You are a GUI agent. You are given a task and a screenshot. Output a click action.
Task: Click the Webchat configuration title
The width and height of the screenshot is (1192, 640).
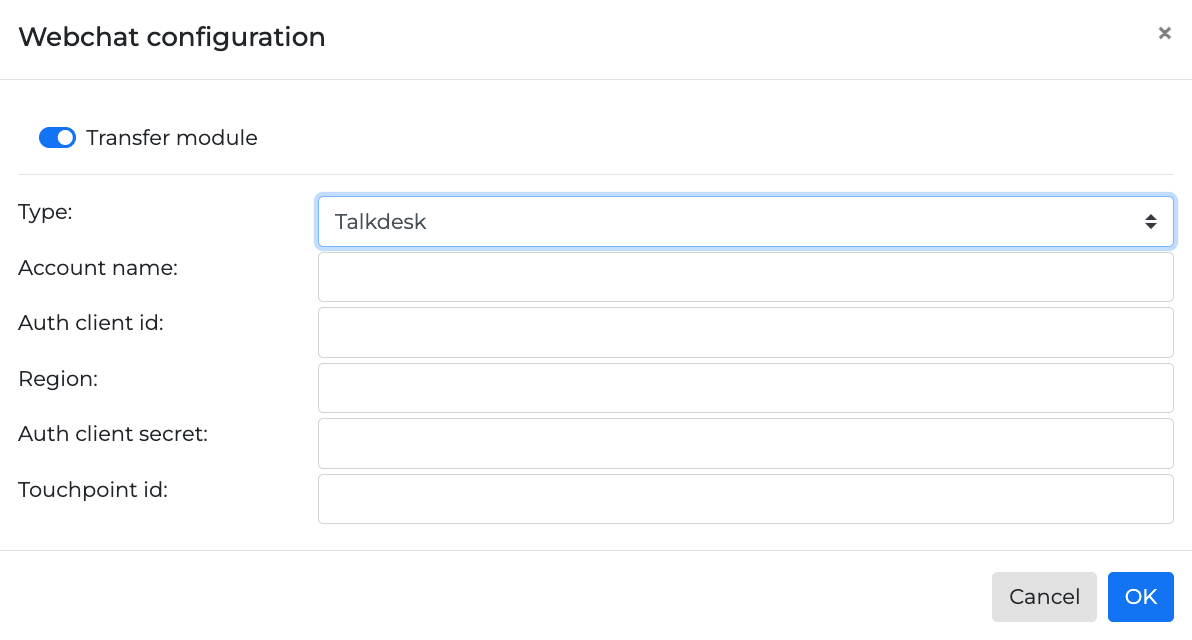coord(171,37)
